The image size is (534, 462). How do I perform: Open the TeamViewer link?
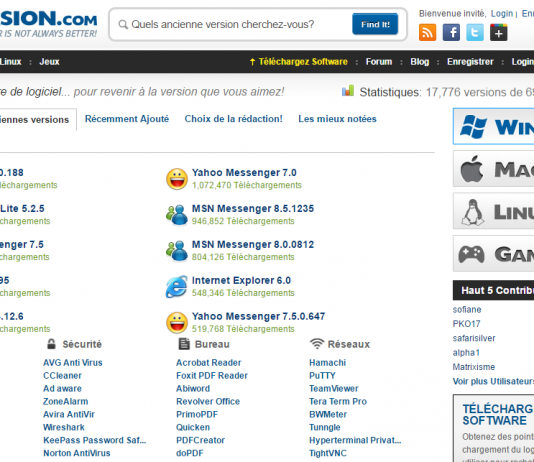click(x=334, y=388)
